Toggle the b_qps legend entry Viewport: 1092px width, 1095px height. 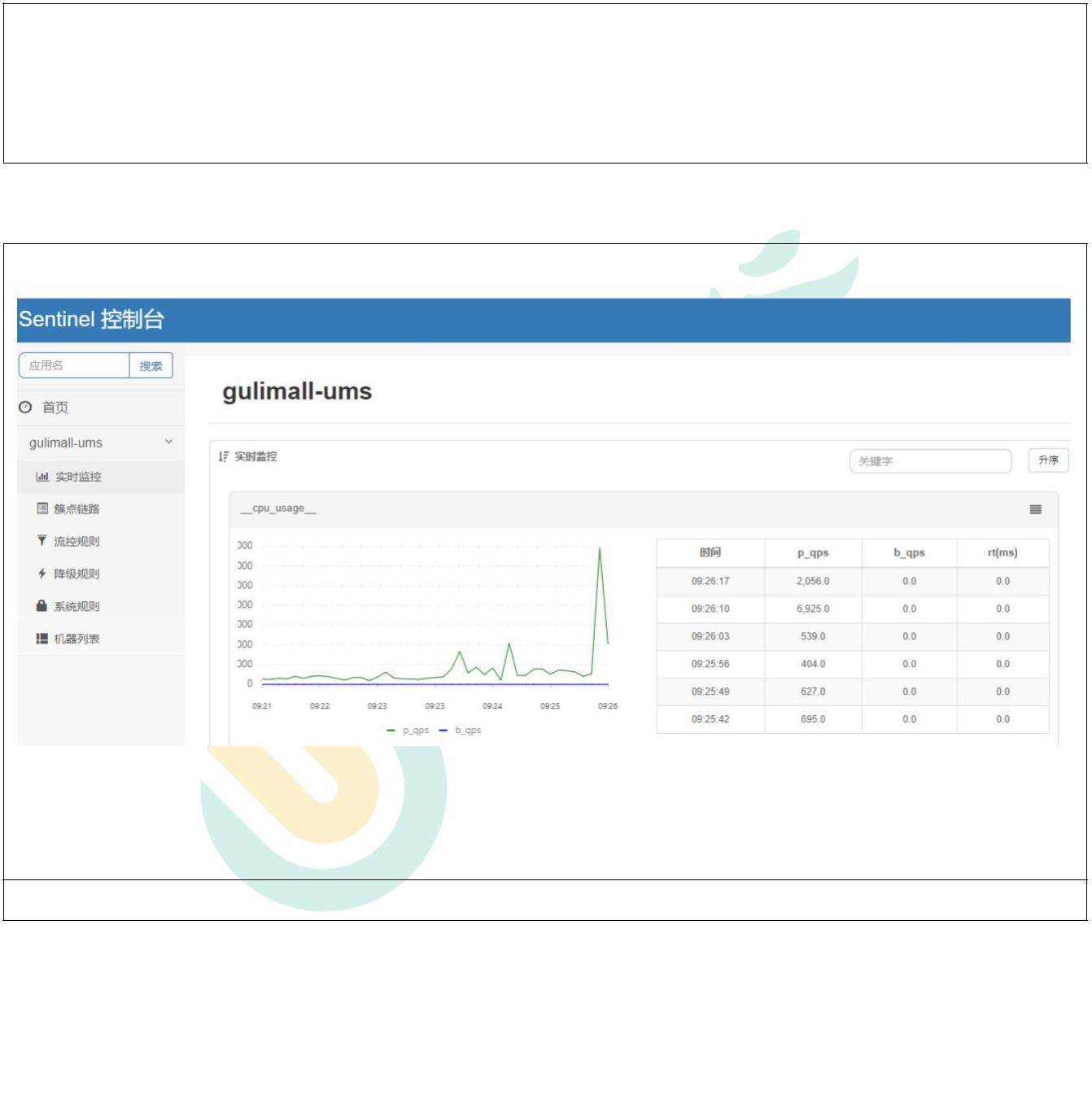pos(460,731)
